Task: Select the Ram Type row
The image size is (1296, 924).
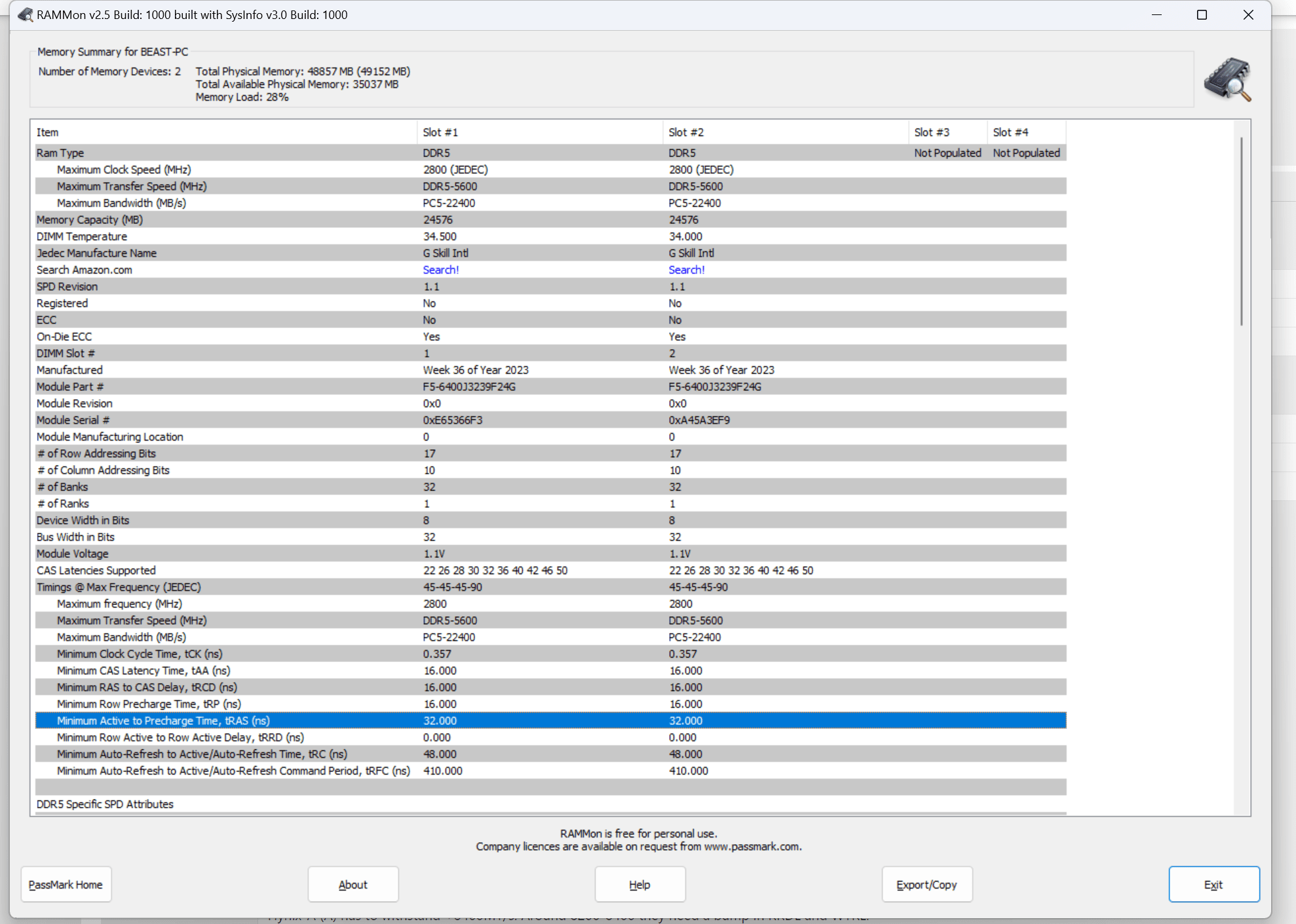Action: tap(550, 153)
